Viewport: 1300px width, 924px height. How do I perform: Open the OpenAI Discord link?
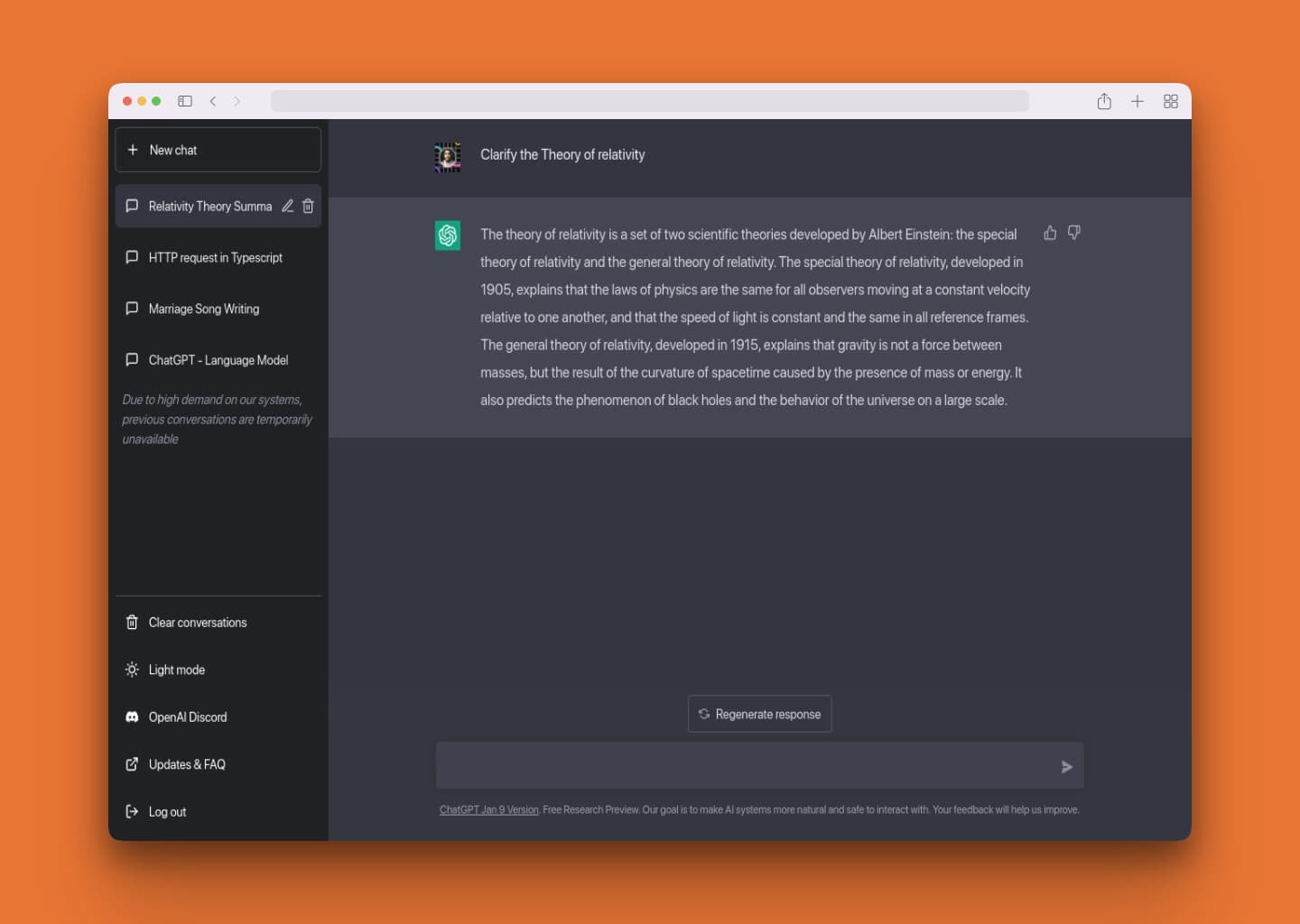coord(218,717)
